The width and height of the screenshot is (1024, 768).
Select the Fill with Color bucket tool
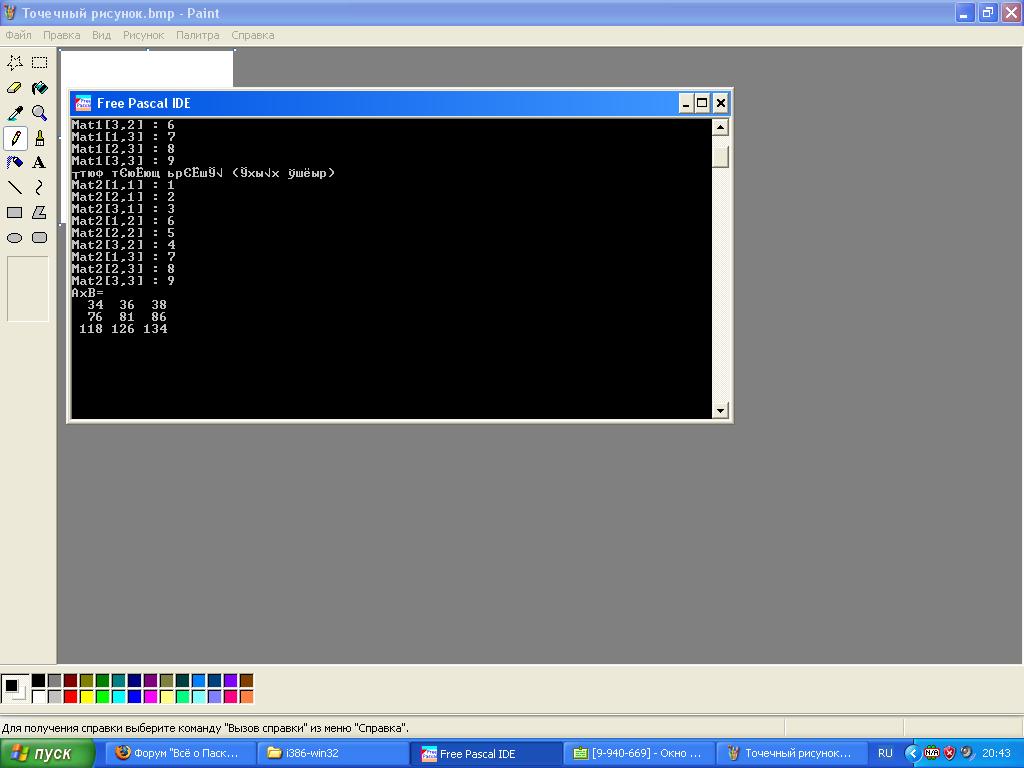pyautogui.click(x=39, y=88)
